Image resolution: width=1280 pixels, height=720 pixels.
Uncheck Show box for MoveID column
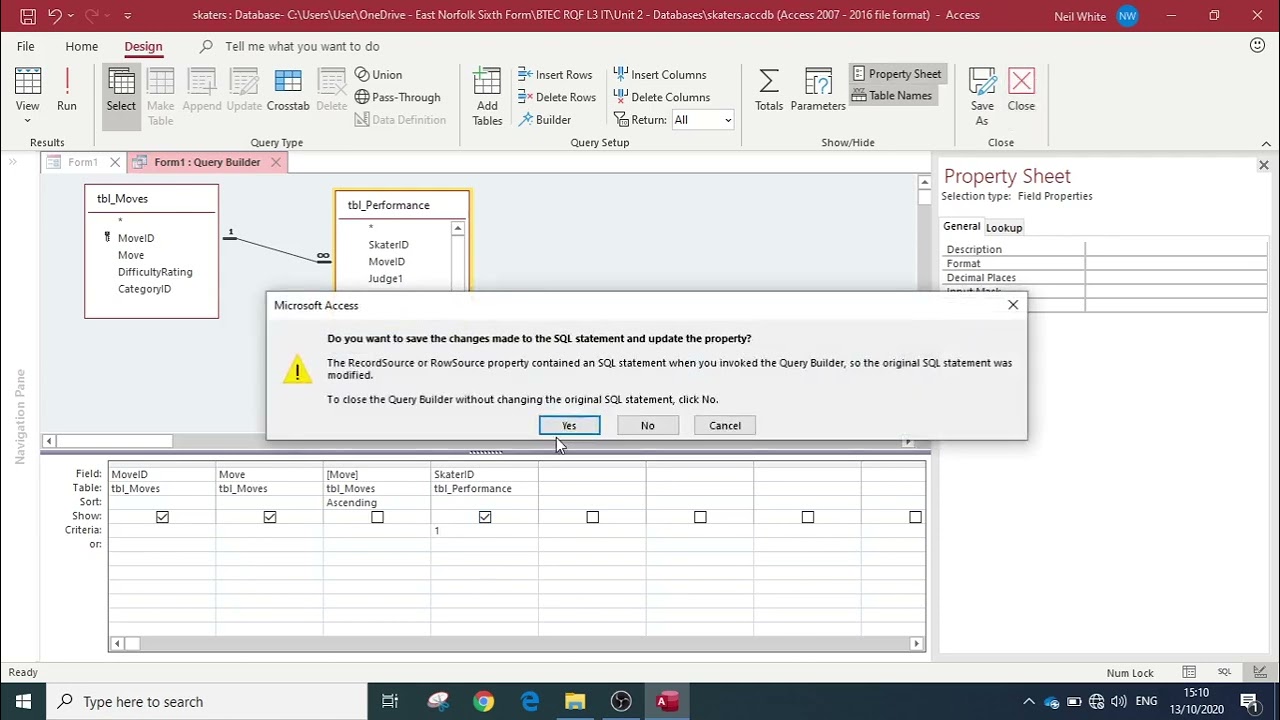tap(162, 517)
